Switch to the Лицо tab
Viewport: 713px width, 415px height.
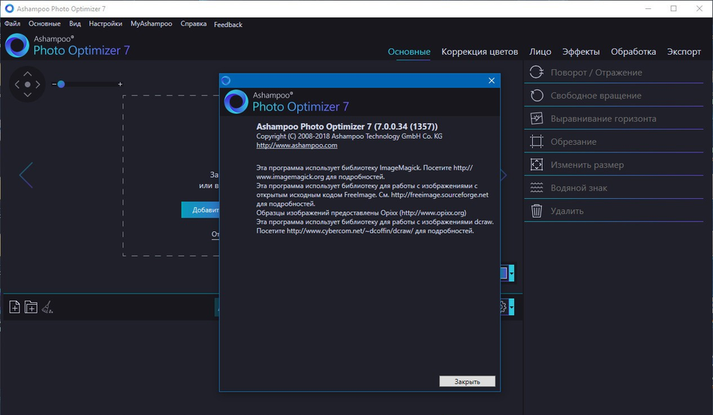(540, 52)
